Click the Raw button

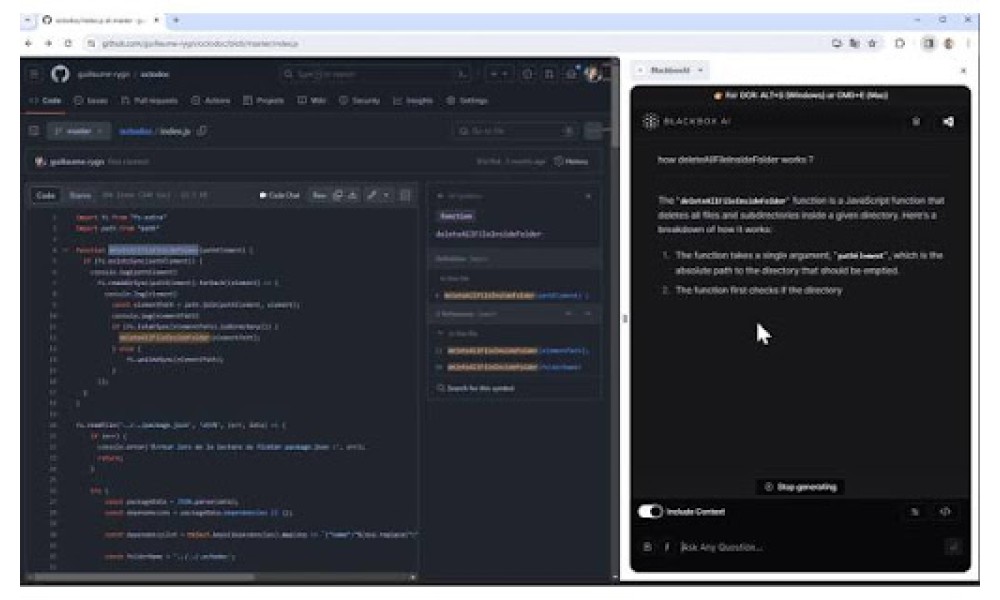tap(319, 195)
